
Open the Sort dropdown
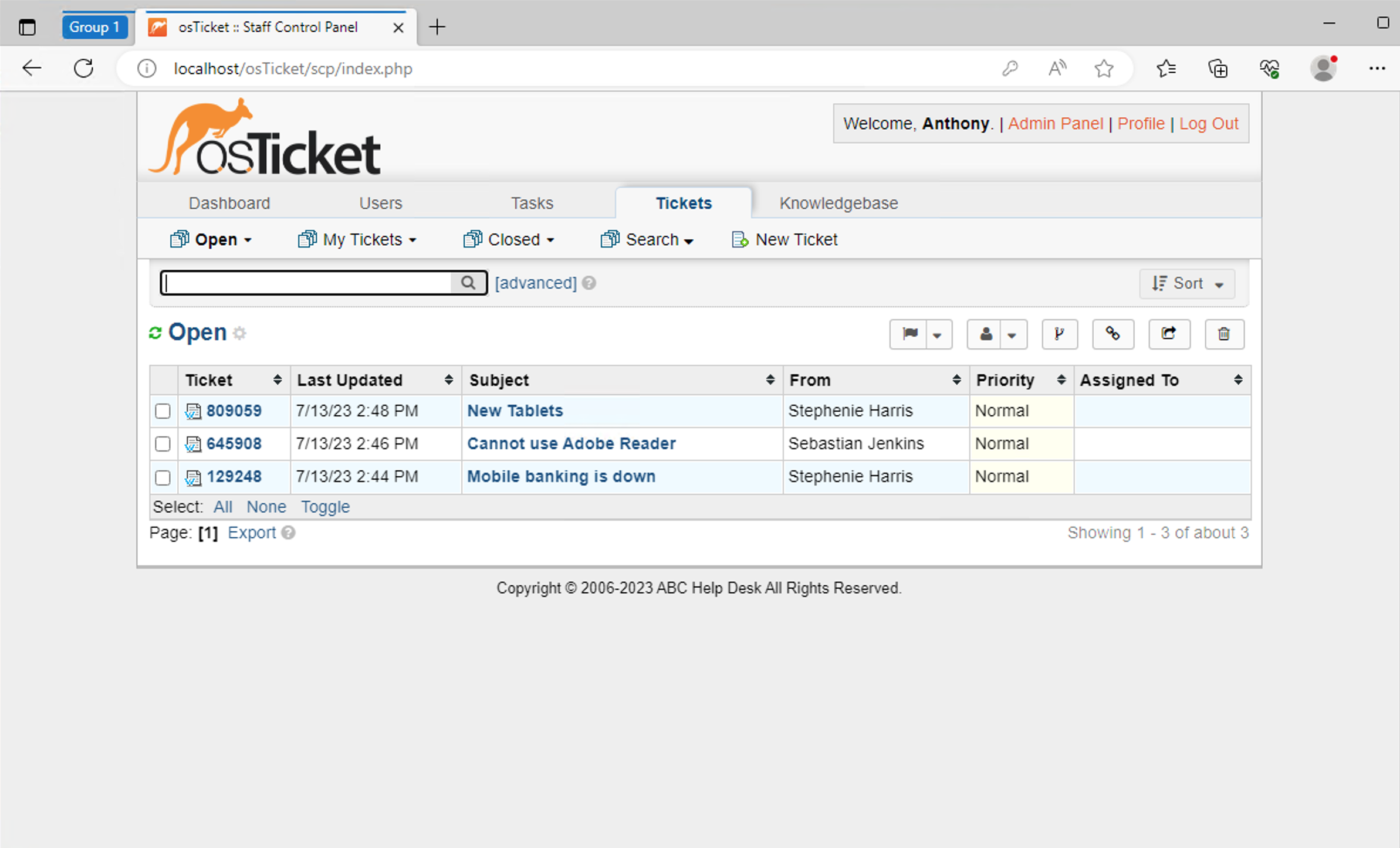[1186, 283]
